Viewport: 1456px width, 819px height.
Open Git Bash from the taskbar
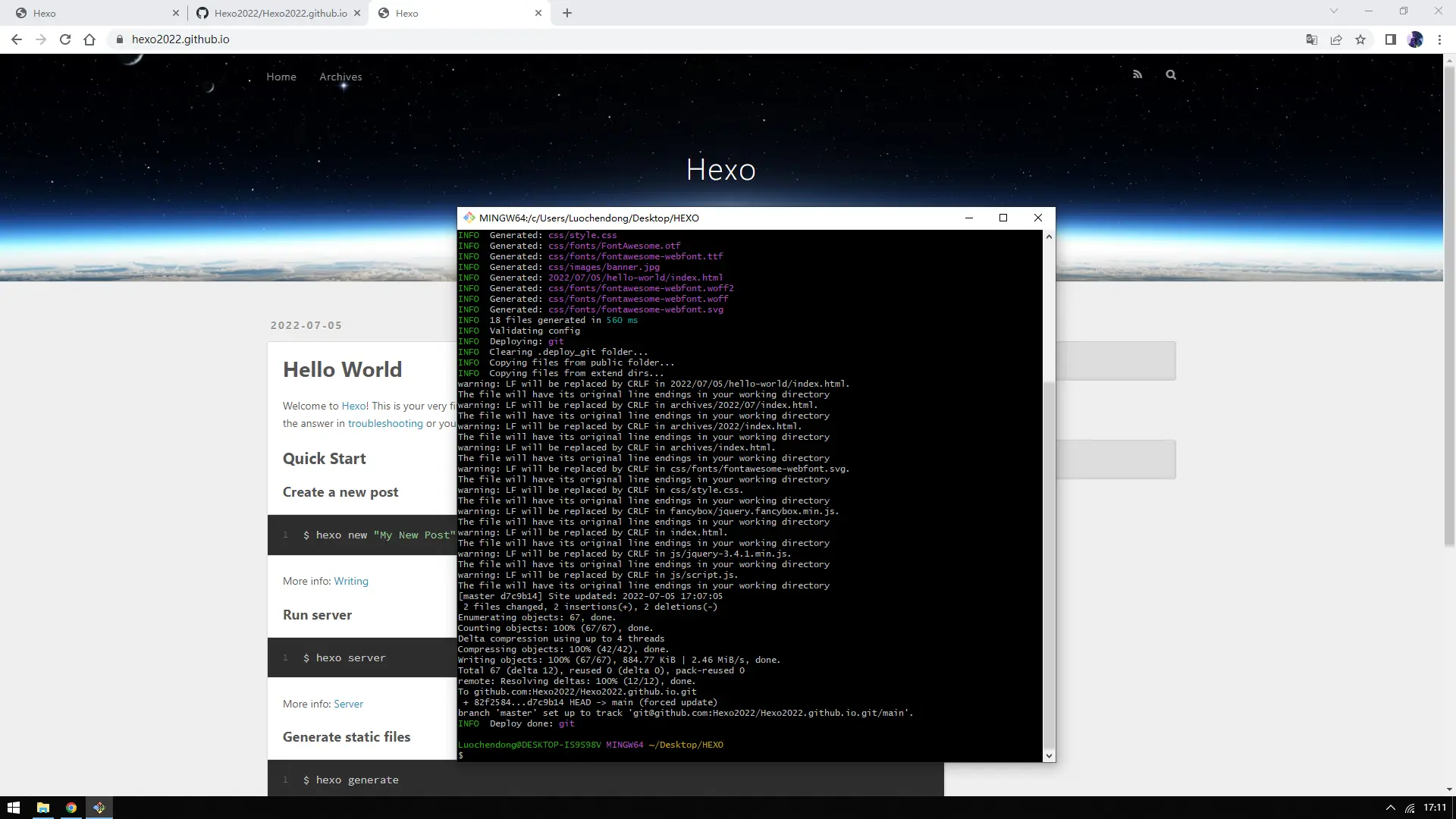[x=99, y=808]
